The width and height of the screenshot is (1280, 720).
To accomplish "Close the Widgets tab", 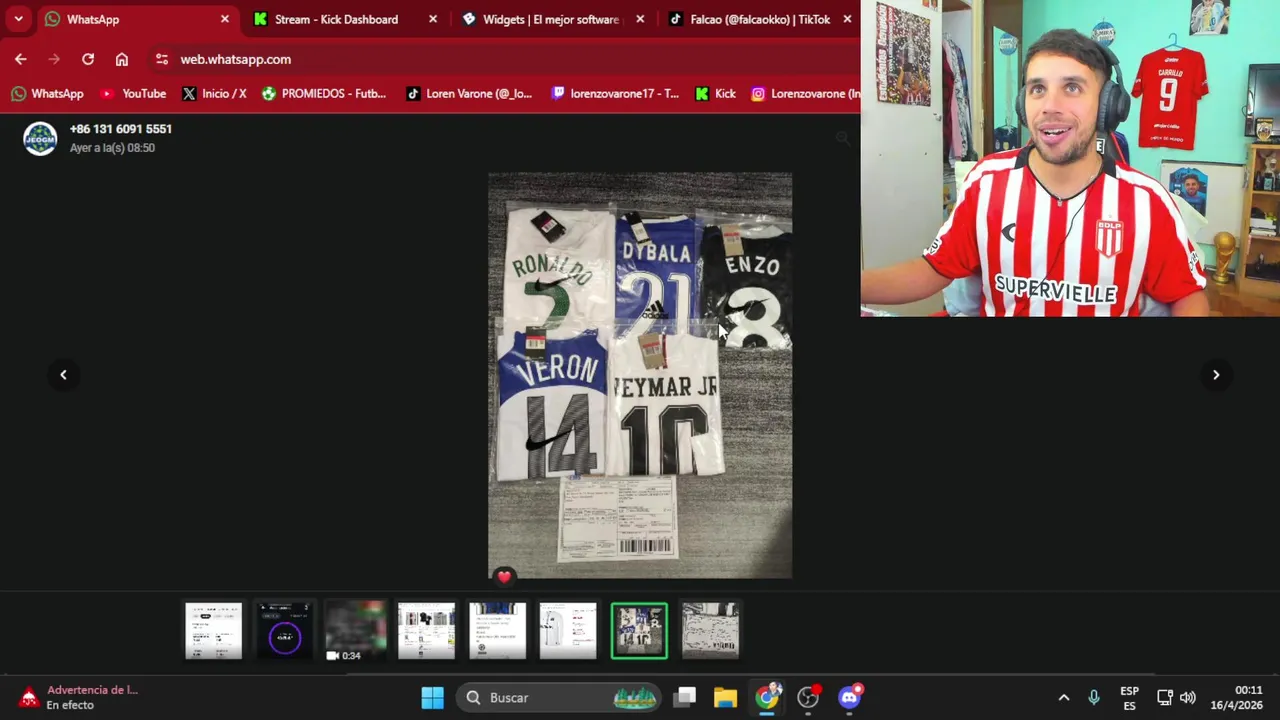I will point(640,19).
